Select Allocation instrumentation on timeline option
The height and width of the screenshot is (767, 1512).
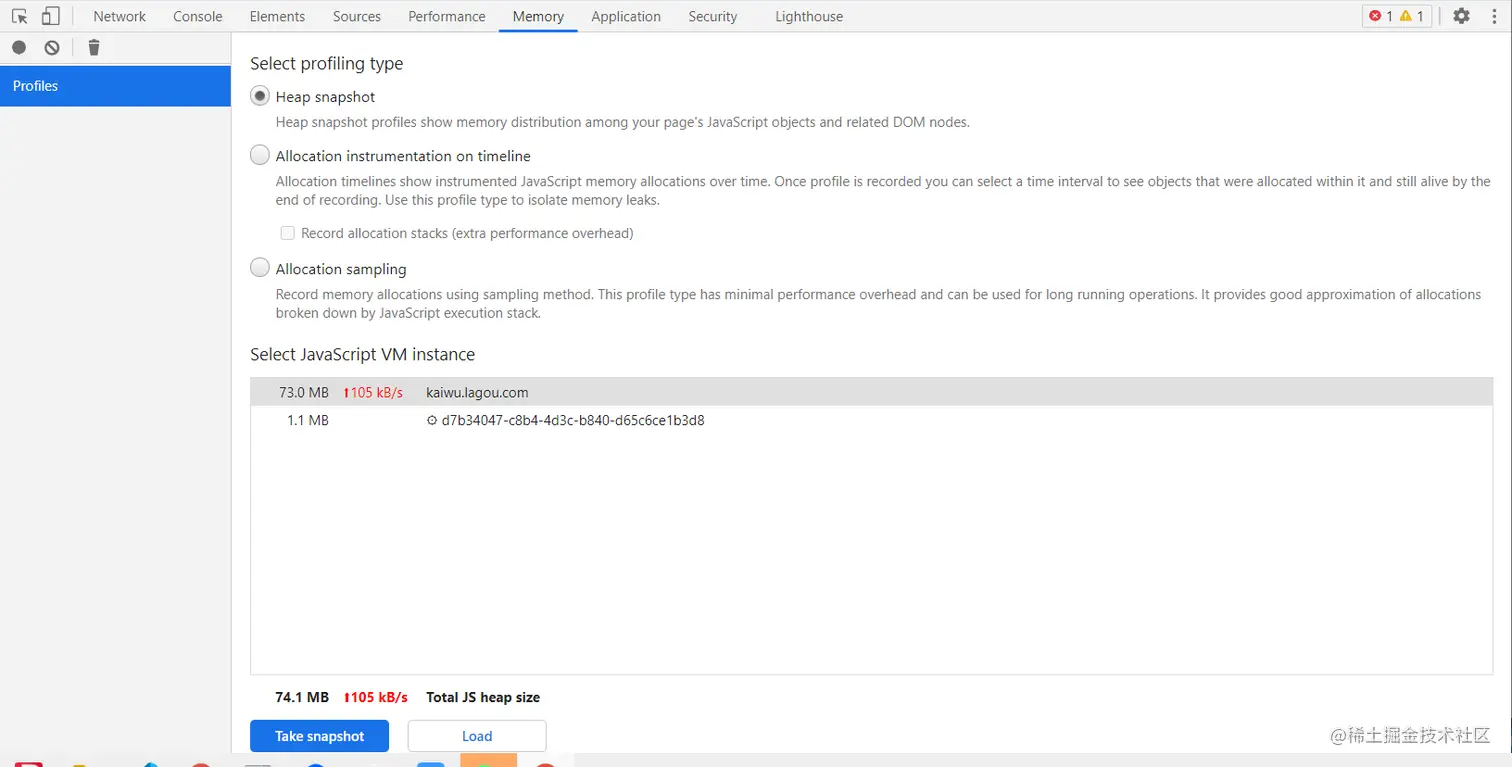click(x=260, y=155)
